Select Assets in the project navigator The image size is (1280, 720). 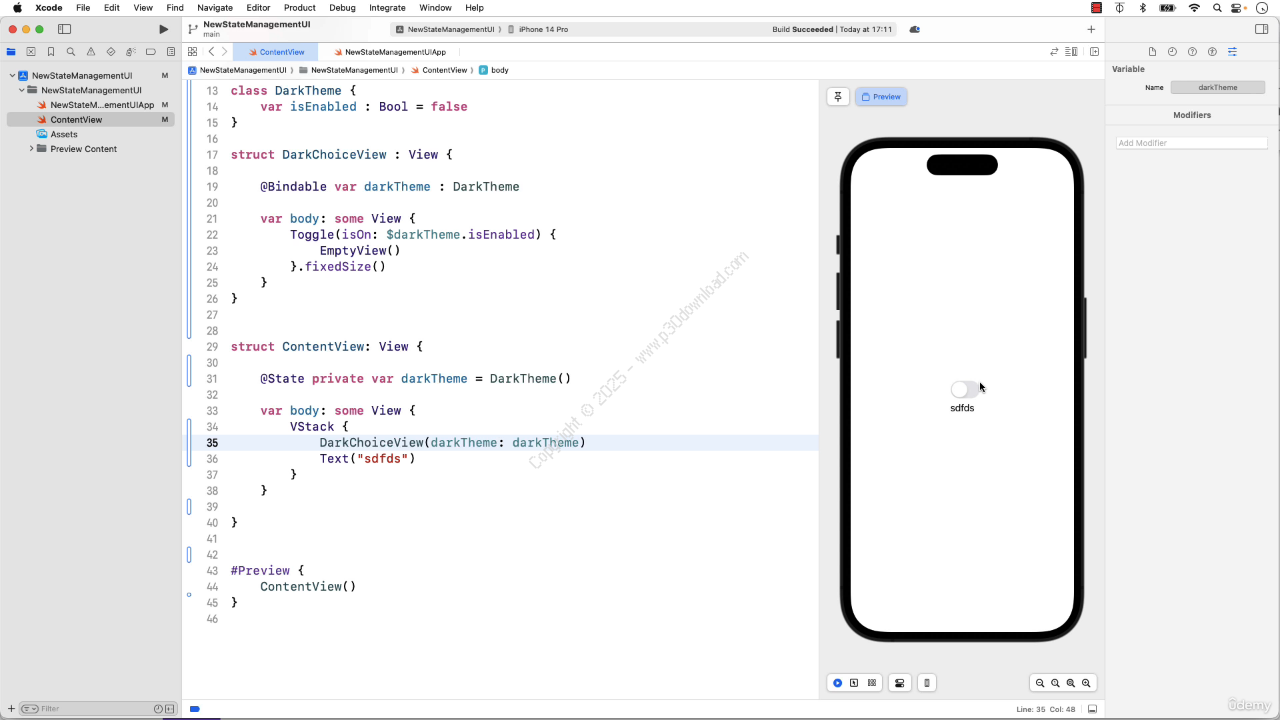click(x=64, y=134)
